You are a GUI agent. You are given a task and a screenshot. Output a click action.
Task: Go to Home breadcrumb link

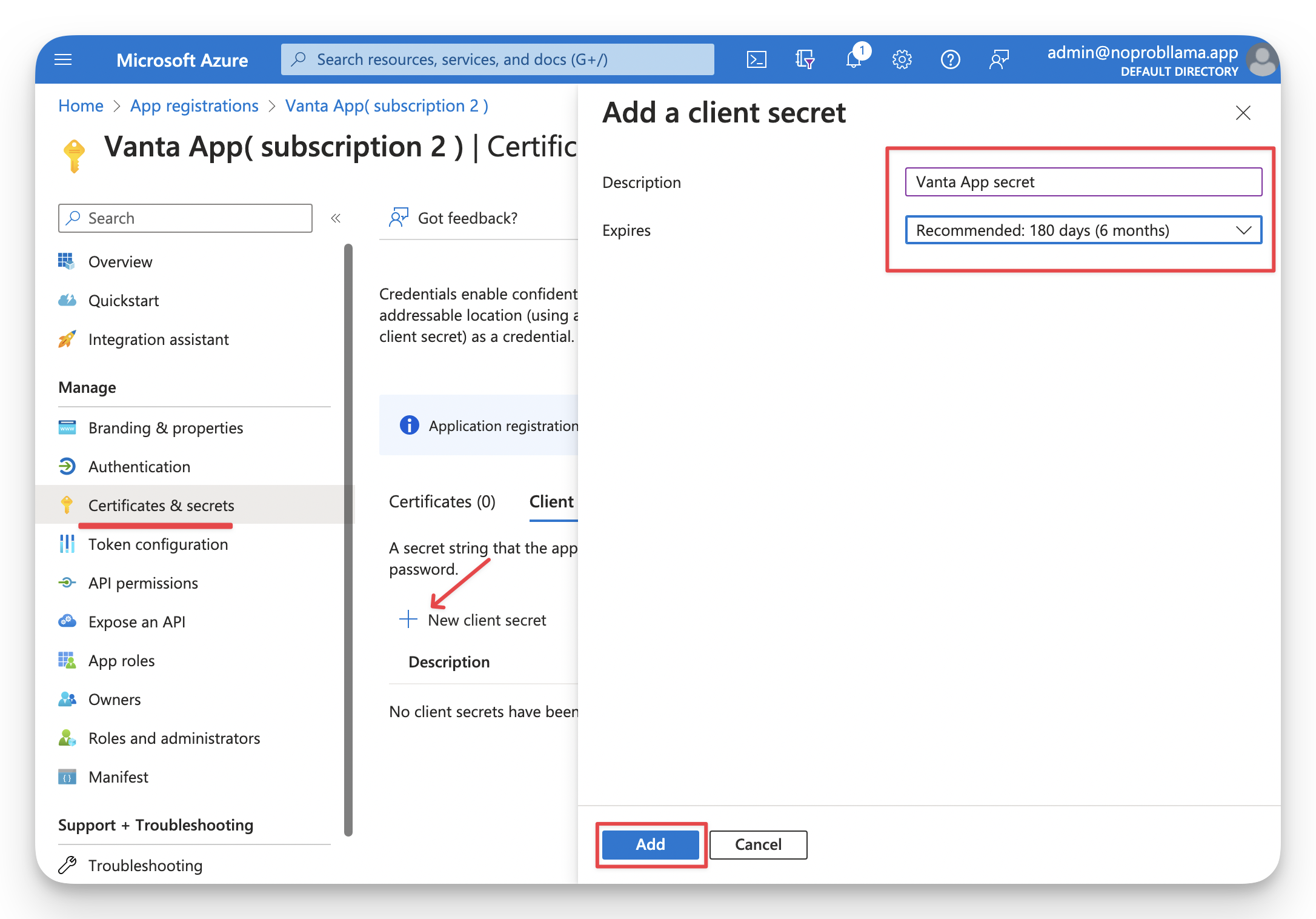81,105
